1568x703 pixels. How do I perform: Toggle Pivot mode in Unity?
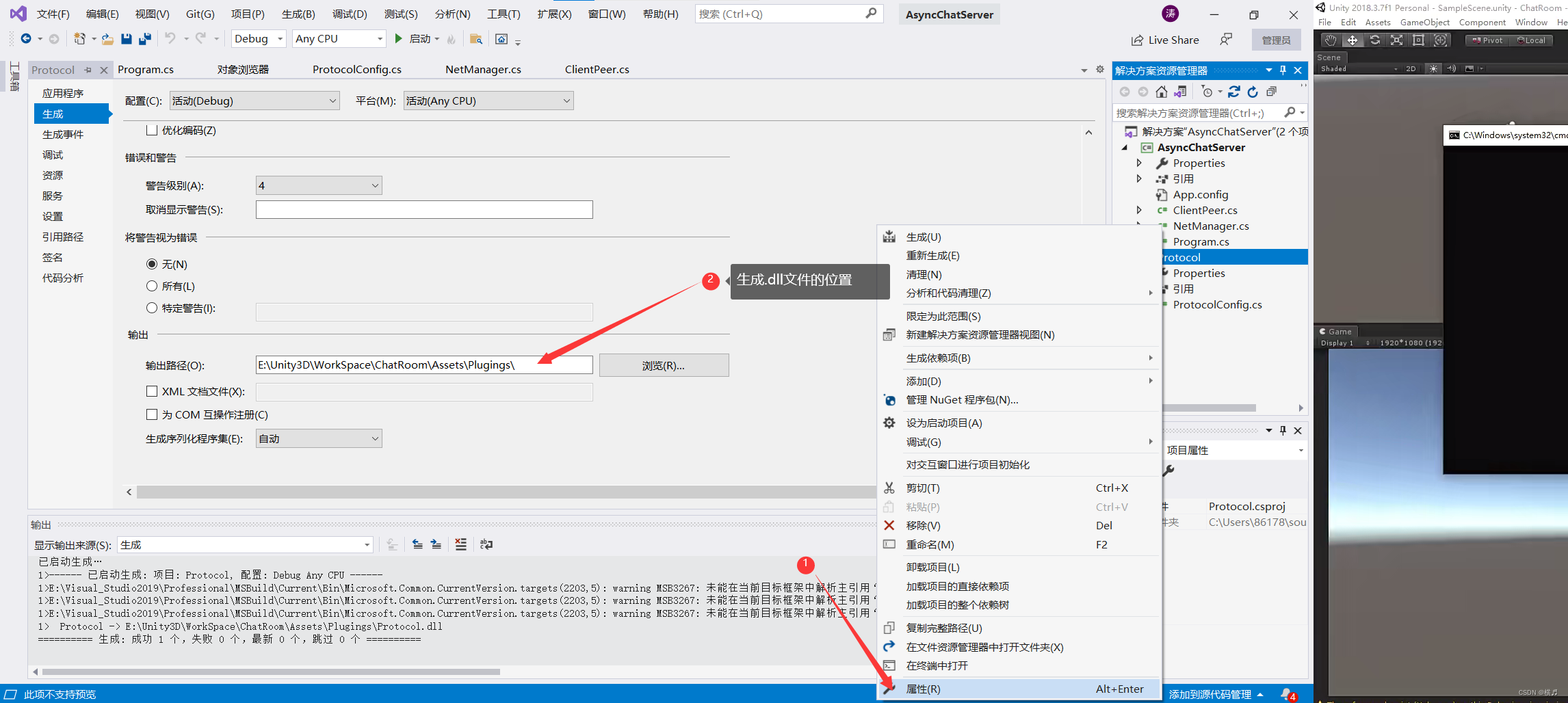[1487, 40]
